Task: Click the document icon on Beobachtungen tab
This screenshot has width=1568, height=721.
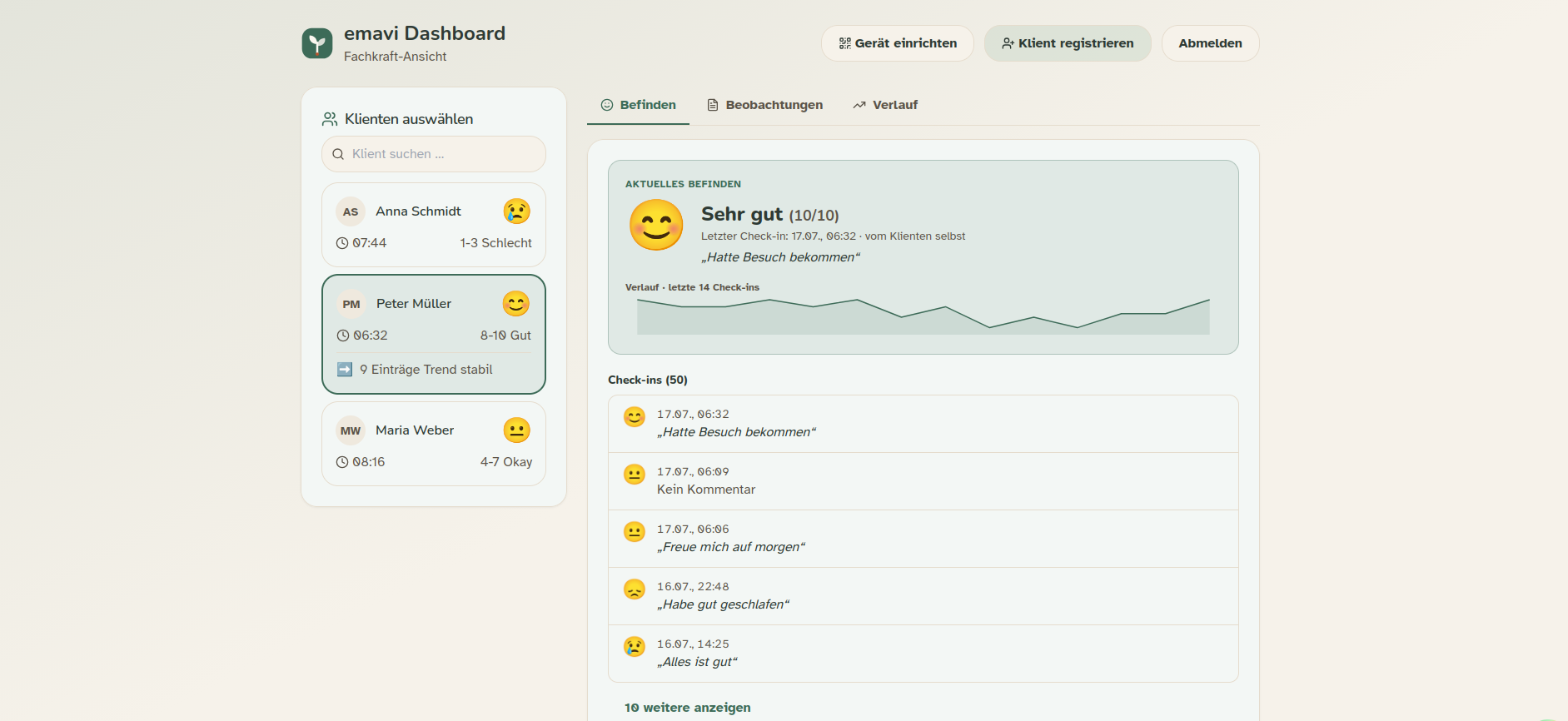Action: click(x=713, y=105)
